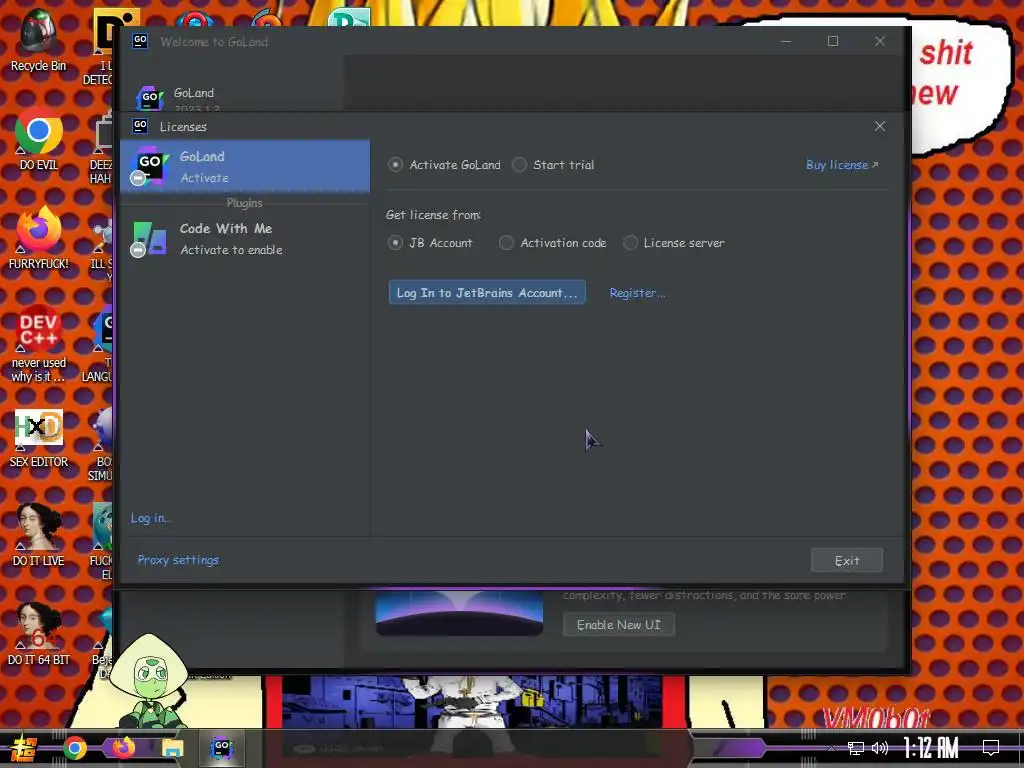Click Enable New UI in Welcome window

618,625
